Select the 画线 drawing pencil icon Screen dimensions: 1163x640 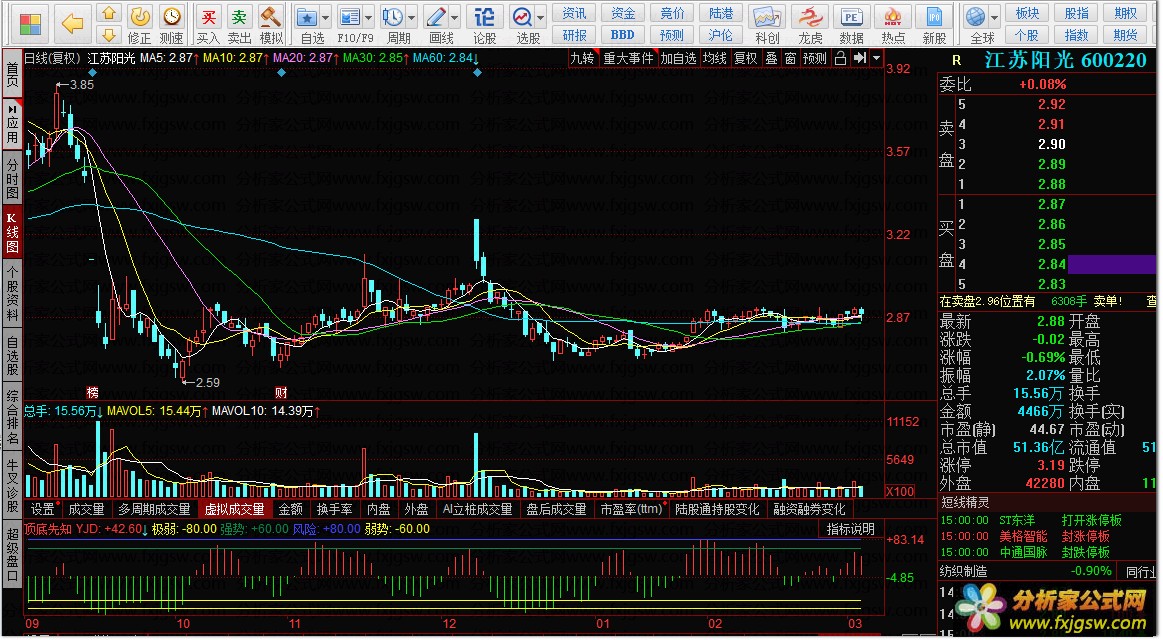(436, 16)
